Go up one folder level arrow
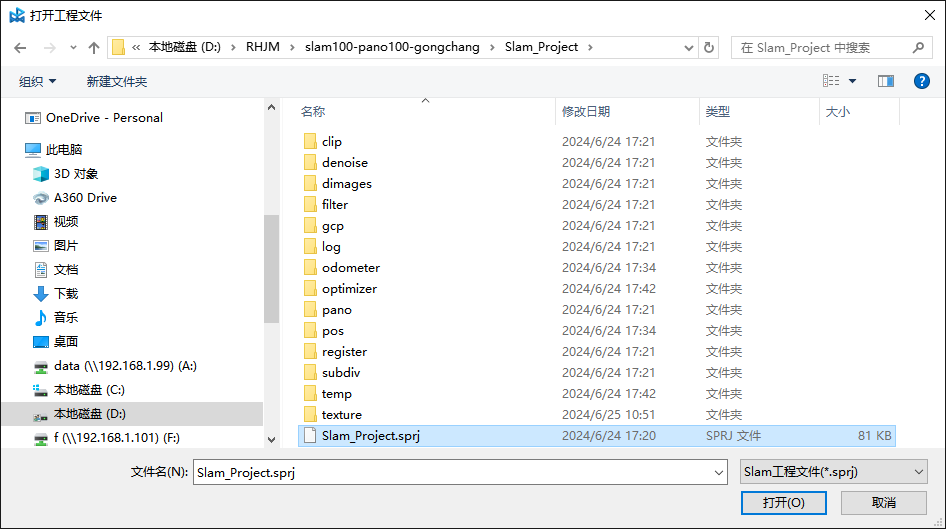946x529 pixels. coord(94,47)
